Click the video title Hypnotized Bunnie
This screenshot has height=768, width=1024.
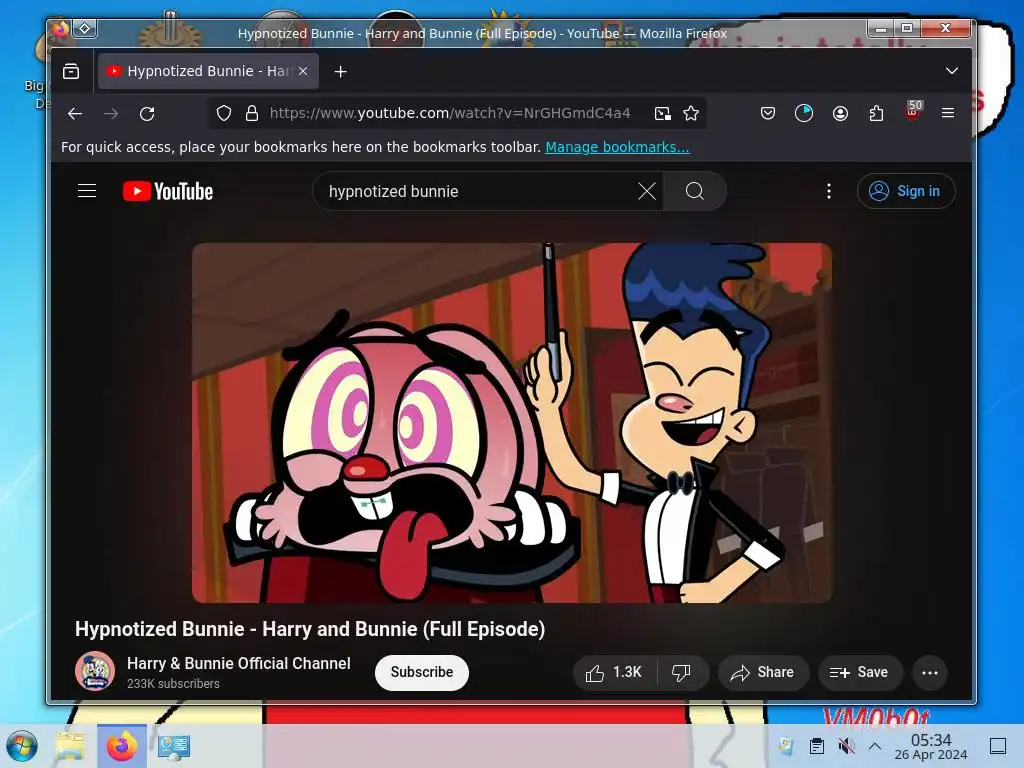310,629
